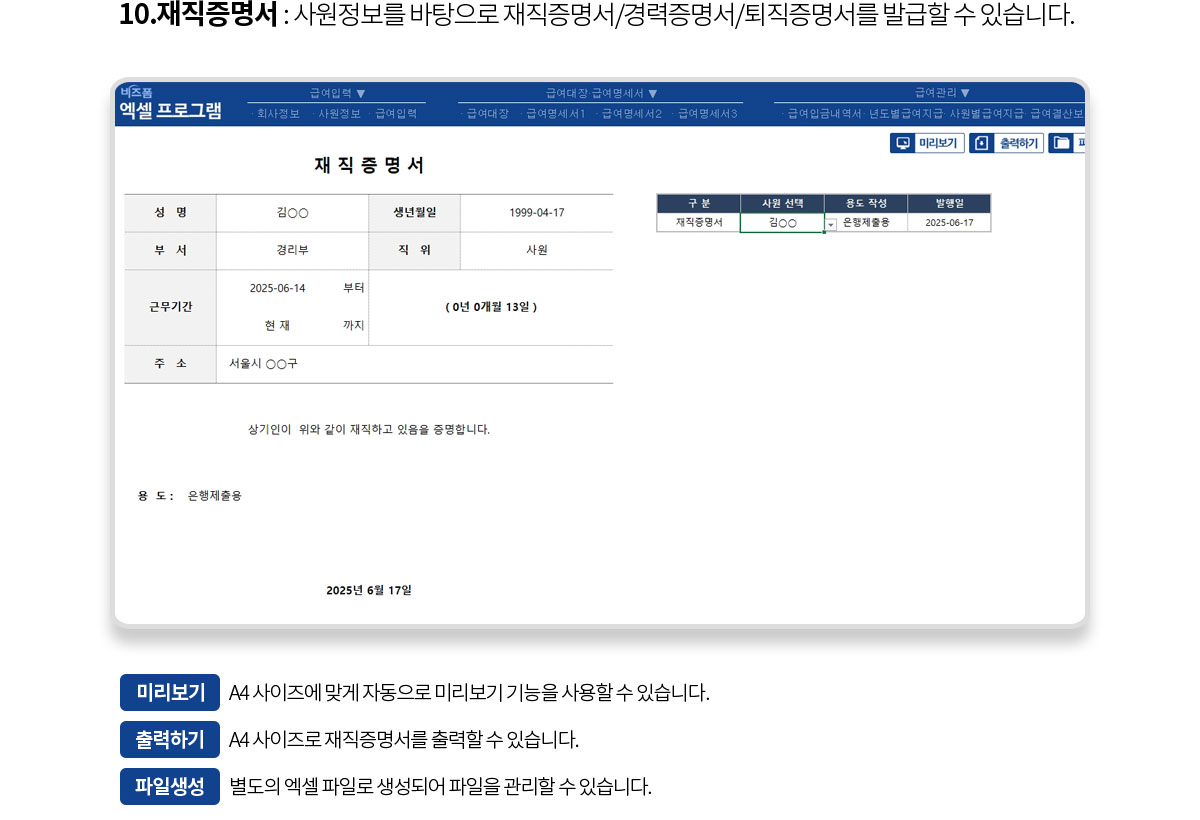
Task: Select the 김○○ cell under 사원 선택
Action: (x=782, y=223)
